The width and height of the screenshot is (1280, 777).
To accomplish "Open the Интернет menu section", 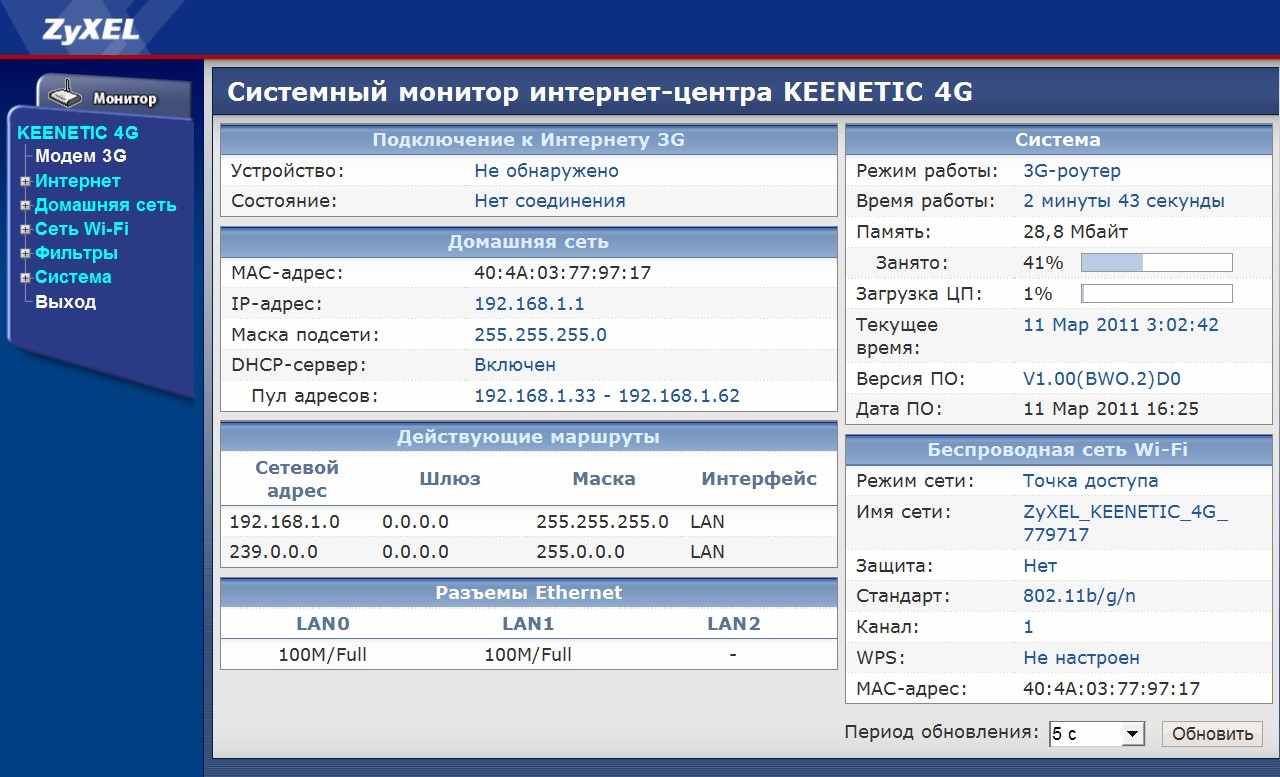I will (x=78, y=181).
